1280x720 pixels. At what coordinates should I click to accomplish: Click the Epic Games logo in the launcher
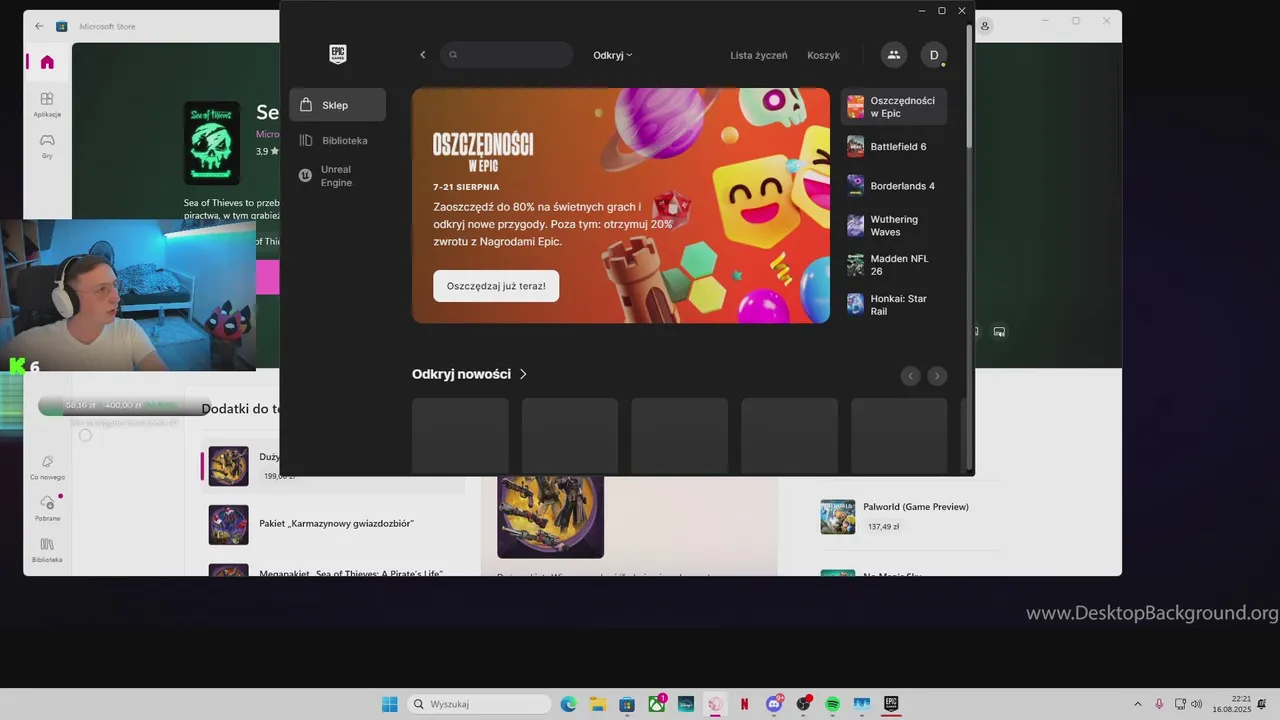coord(337,55)
